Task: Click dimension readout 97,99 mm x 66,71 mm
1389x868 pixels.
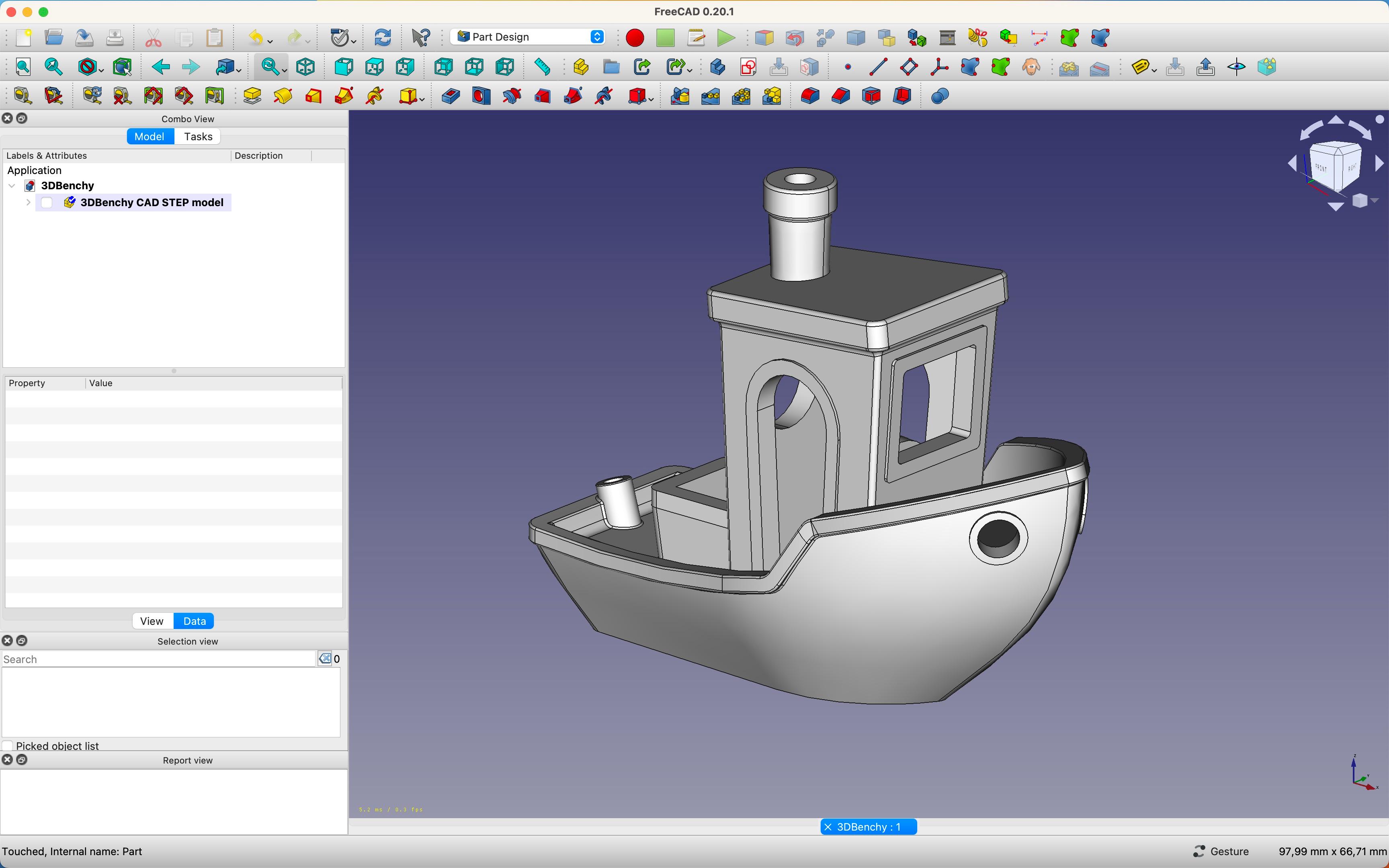Action: (x=1332, y=852)
